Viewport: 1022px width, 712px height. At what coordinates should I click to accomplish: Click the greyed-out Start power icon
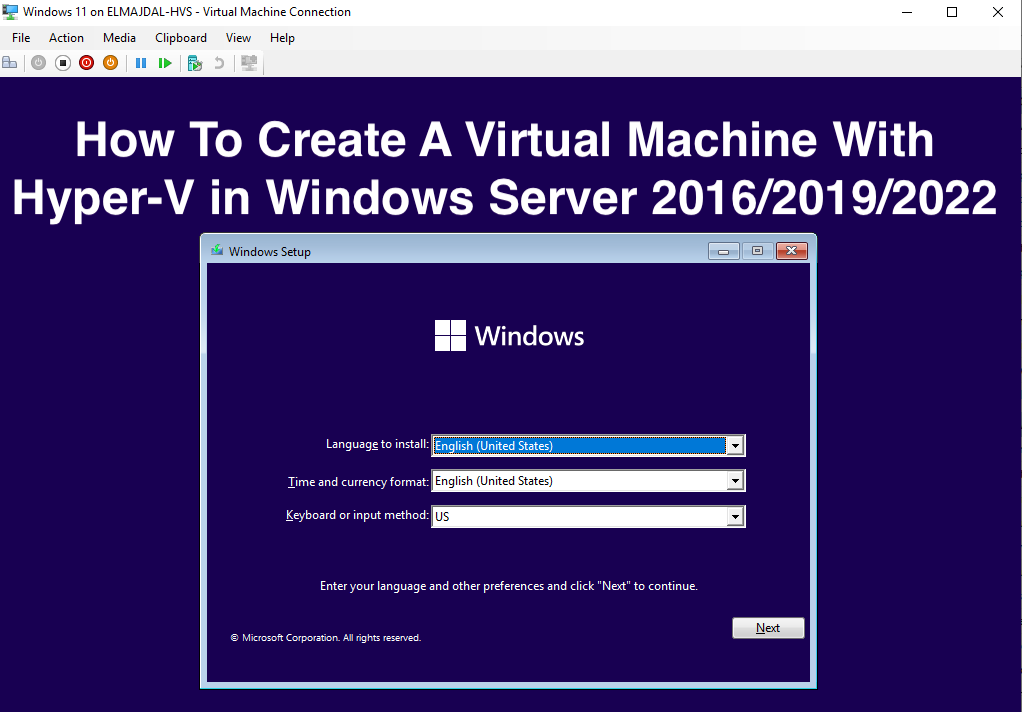(x=38, y=63)
